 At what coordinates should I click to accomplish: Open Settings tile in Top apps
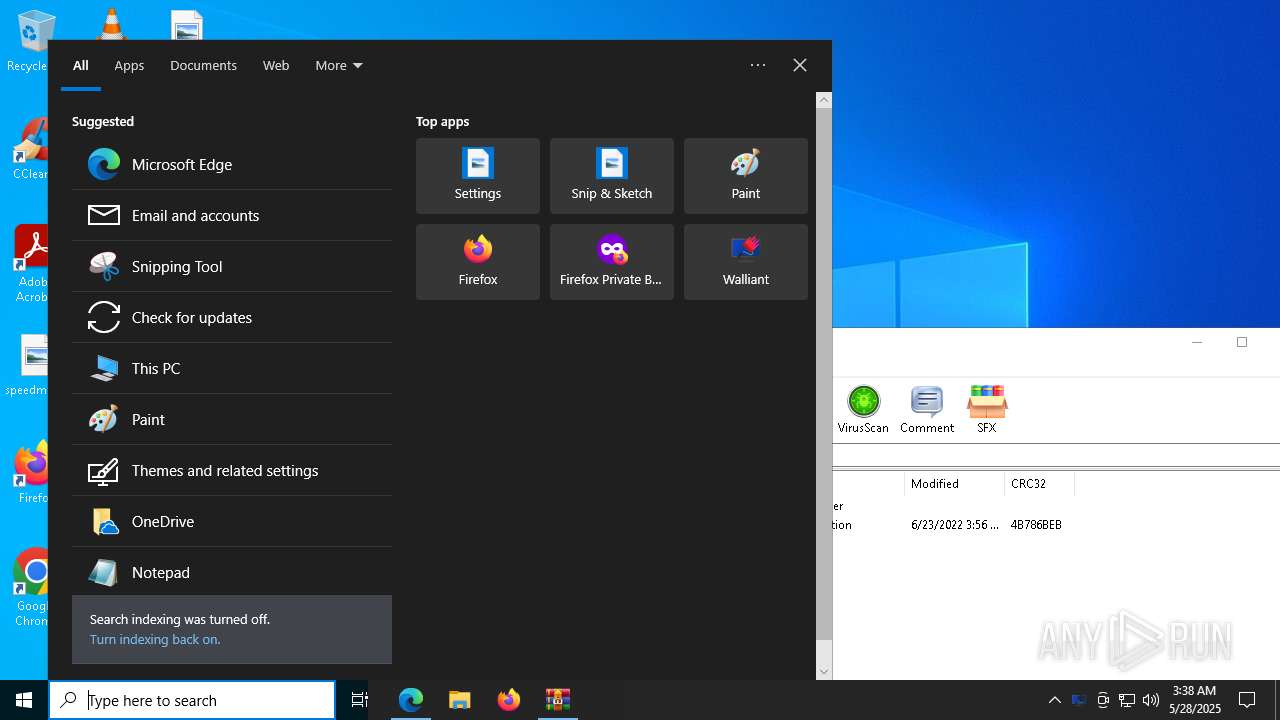[x=478, y=176]
